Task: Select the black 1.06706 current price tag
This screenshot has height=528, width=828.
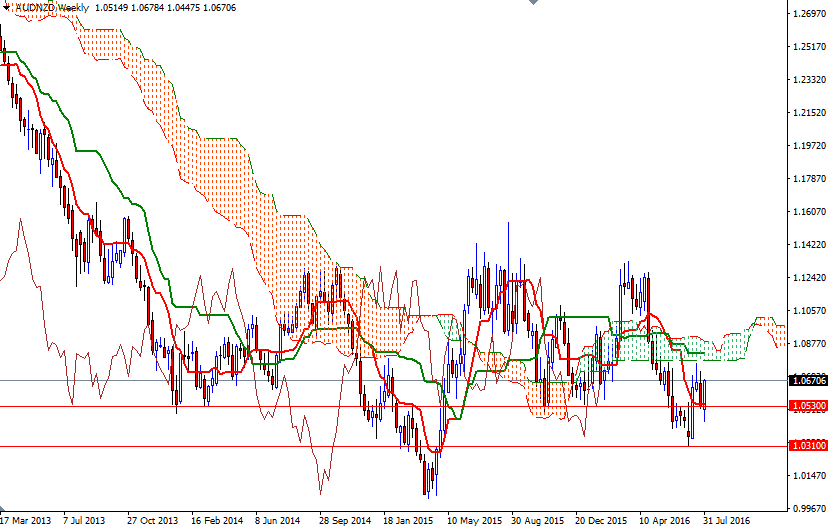Action: tap(808, 380)
